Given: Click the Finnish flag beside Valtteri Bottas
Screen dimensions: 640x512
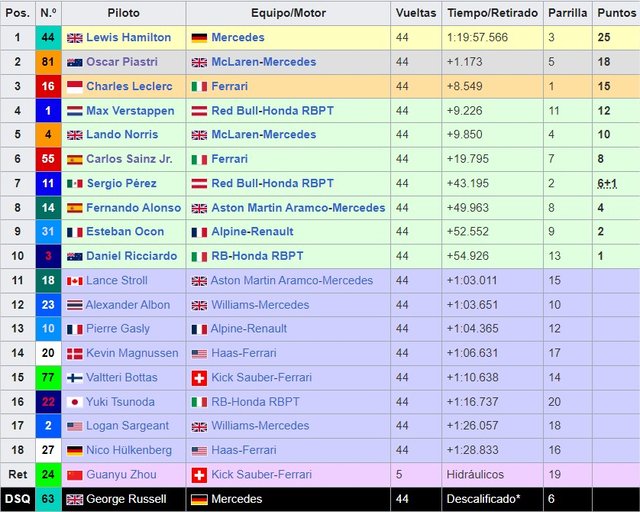Looking at the screenshot, I should click(75, 378).
